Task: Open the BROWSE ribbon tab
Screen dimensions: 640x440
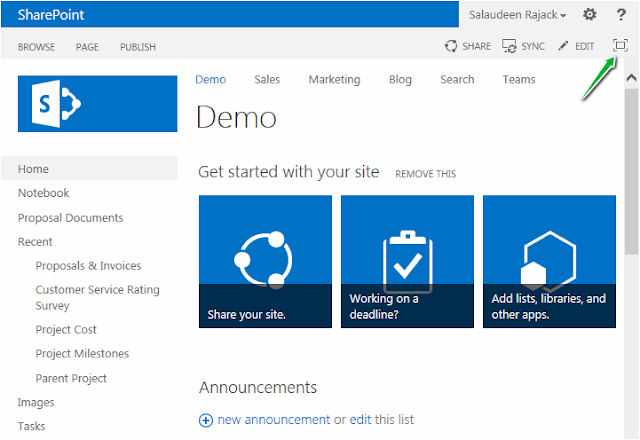Action: (x=36, y=47)
